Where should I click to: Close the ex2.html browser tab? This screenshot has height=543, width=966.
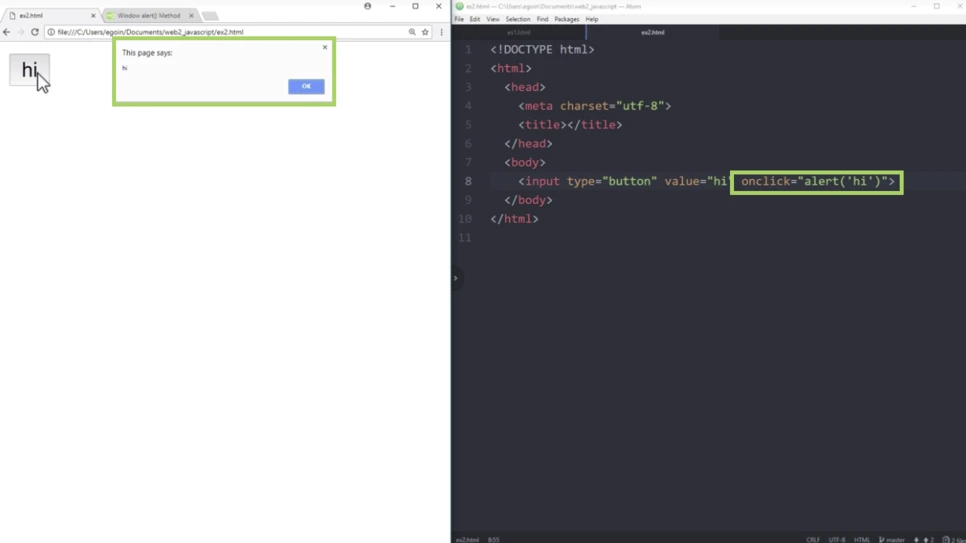[x=93, y=15]
